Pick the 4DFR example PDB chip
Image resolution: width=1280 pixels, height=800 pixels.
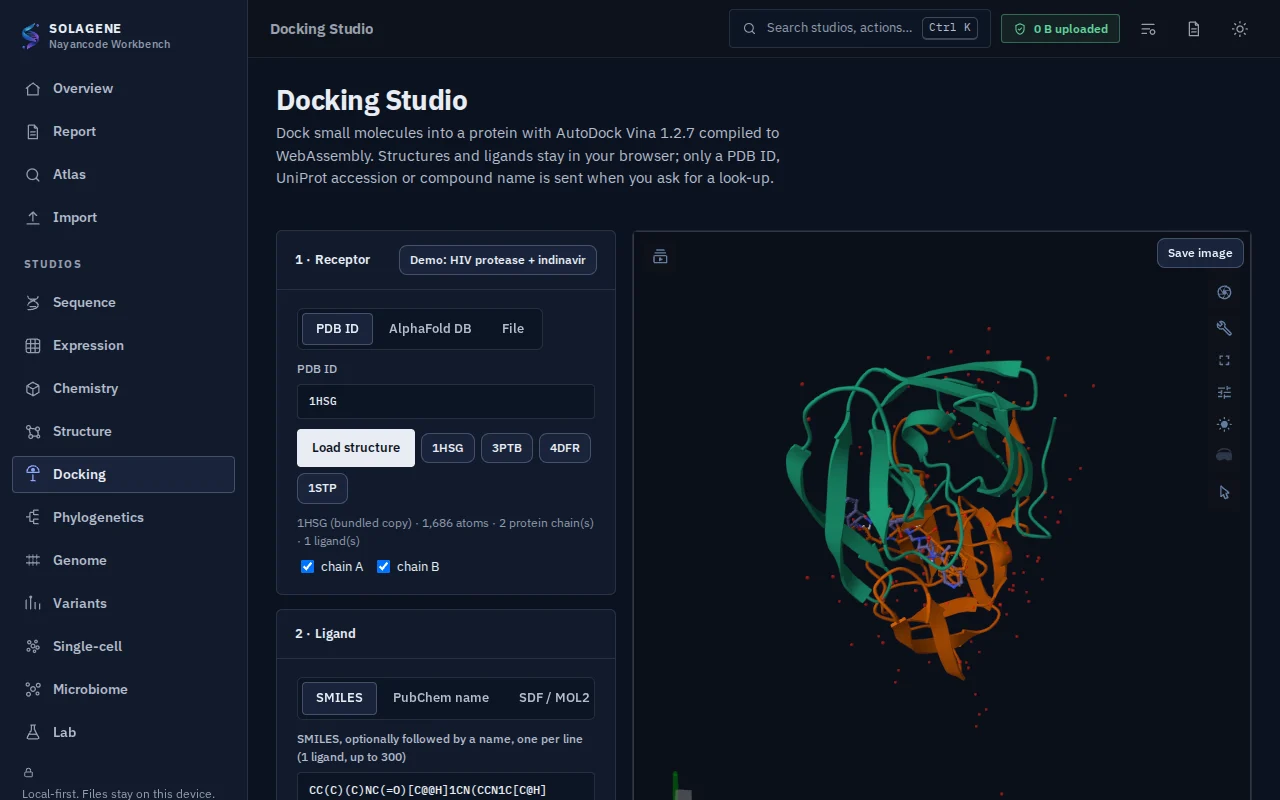[x=565, y=448]
